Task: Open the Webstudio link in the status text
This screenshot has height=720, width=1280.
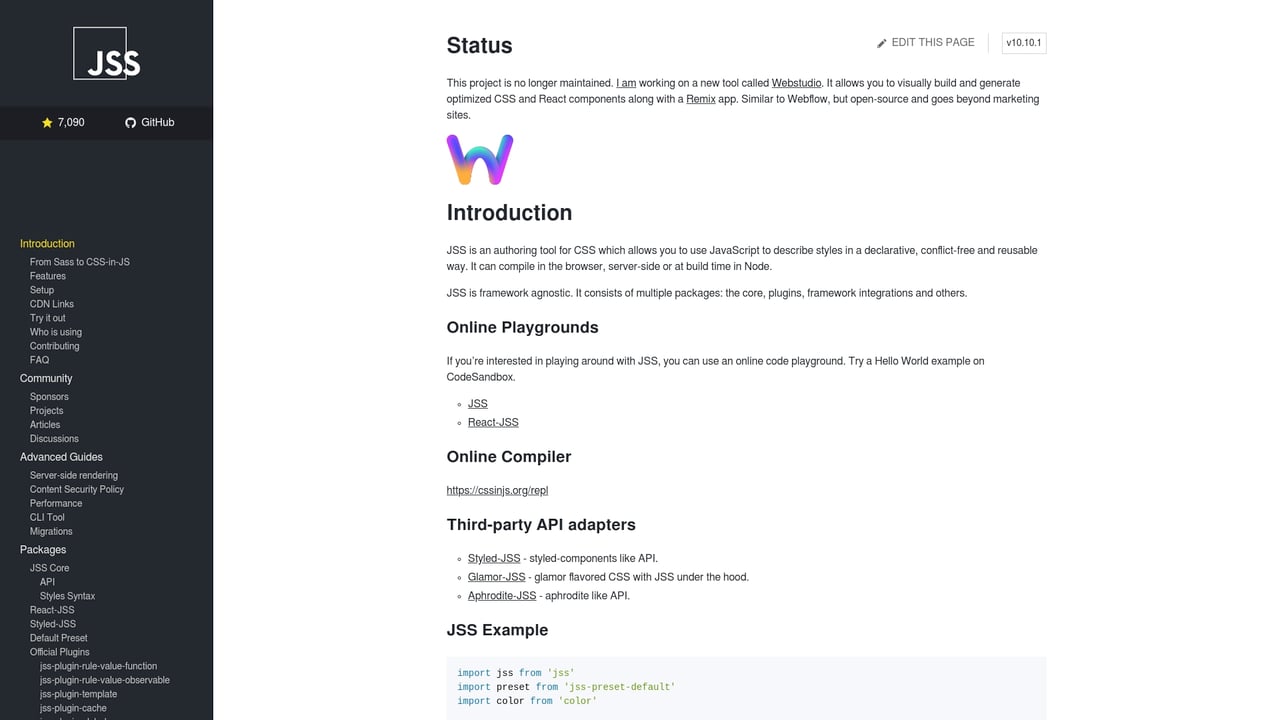Action: click(796, 82)
